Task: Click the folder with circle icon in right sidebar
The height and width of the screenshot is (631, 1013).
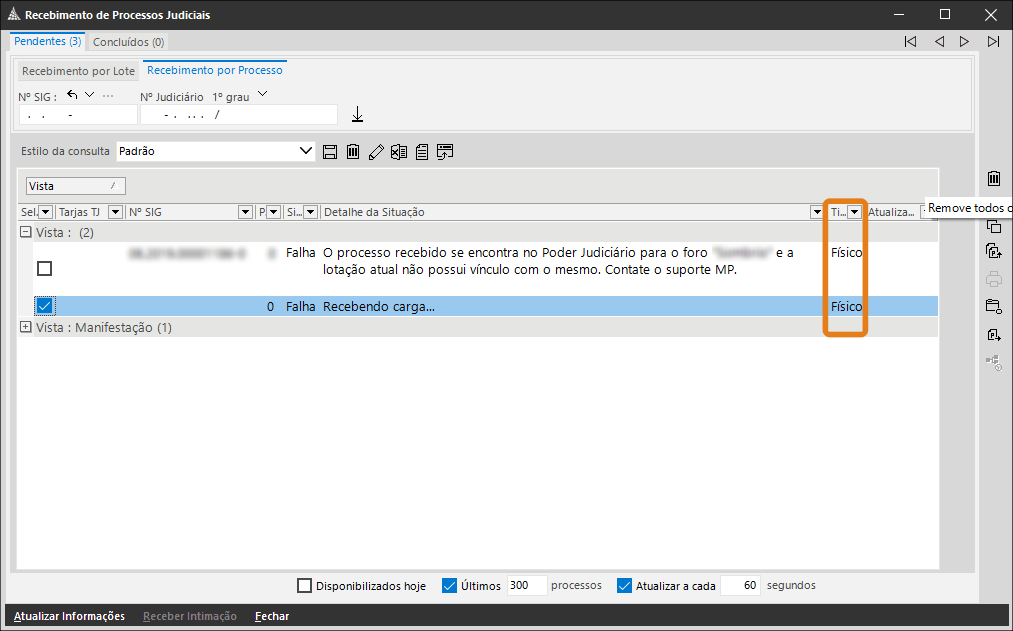Action: (994, 306)
